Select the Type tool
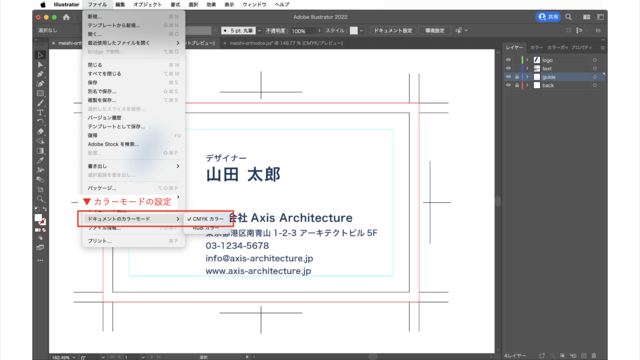The height and width of the screenshot is (360, 640). pyautogui.click(x=40, y=113)
